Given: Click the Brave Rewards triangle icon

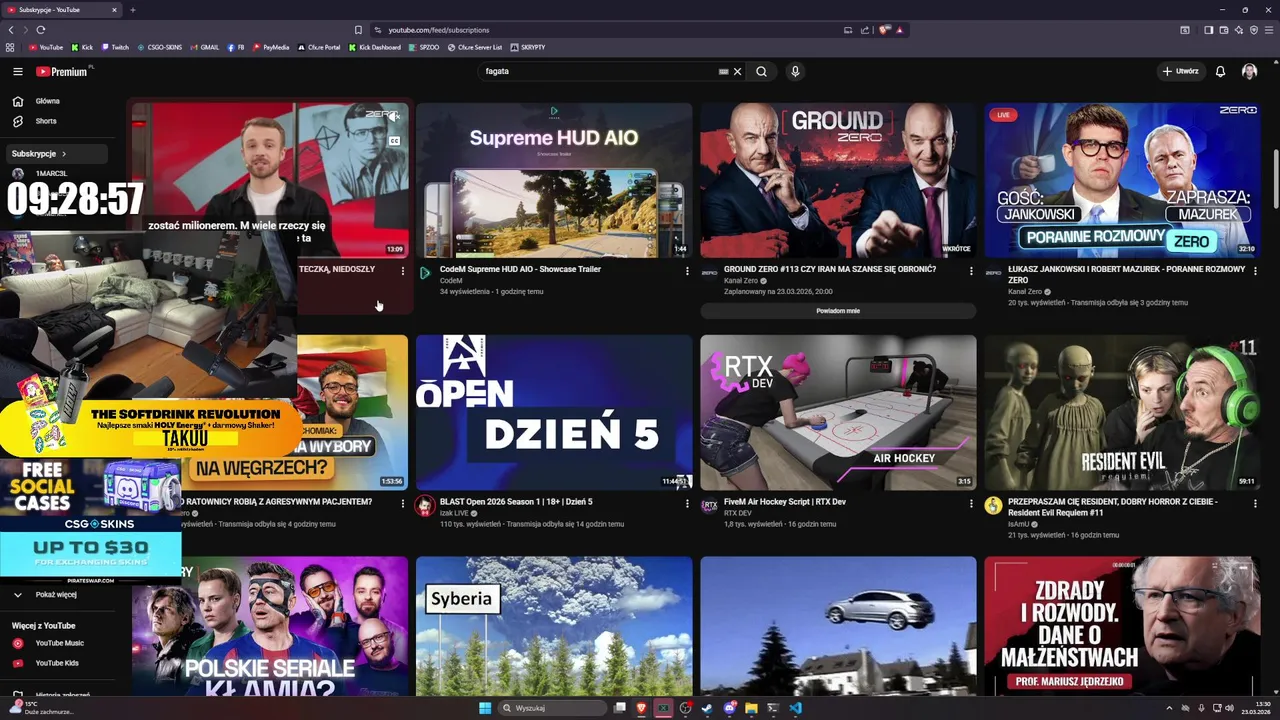Looking at the screenshot, I should coord(900,30).
